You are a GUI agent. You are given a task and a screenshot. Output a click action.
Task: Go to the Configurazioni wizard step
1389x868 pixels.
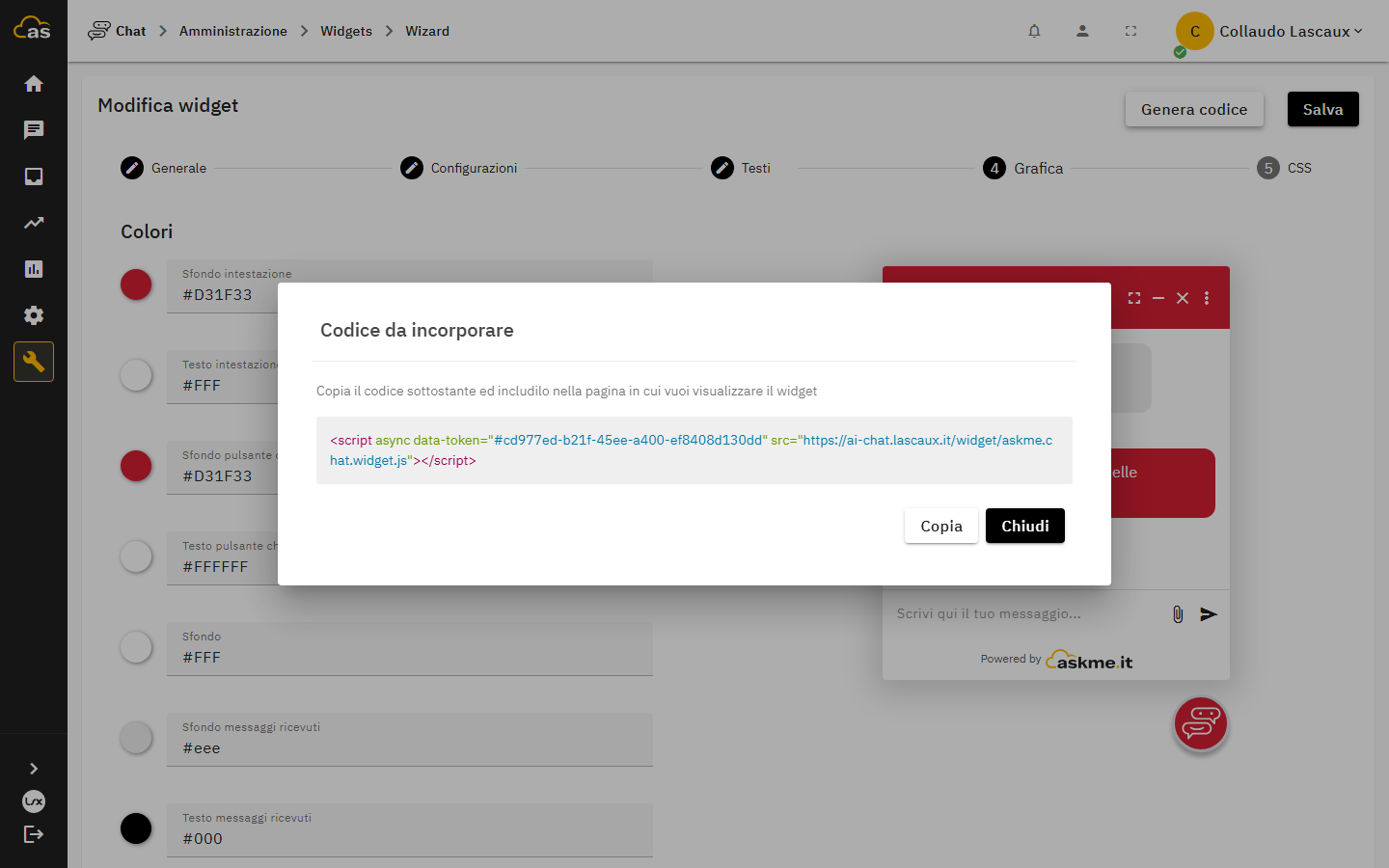point(459,168)
